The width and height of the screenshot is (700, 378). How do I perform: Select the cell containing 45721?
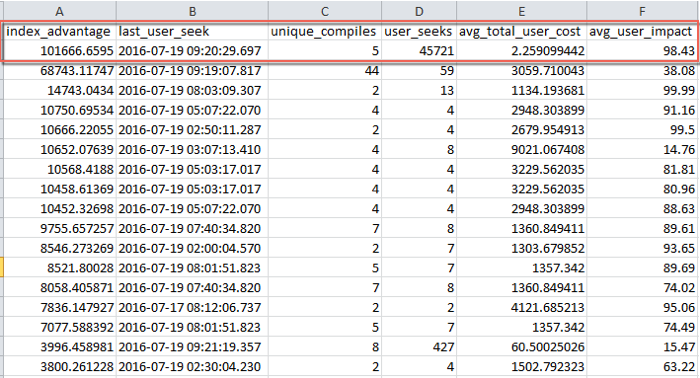pos(419,50)
